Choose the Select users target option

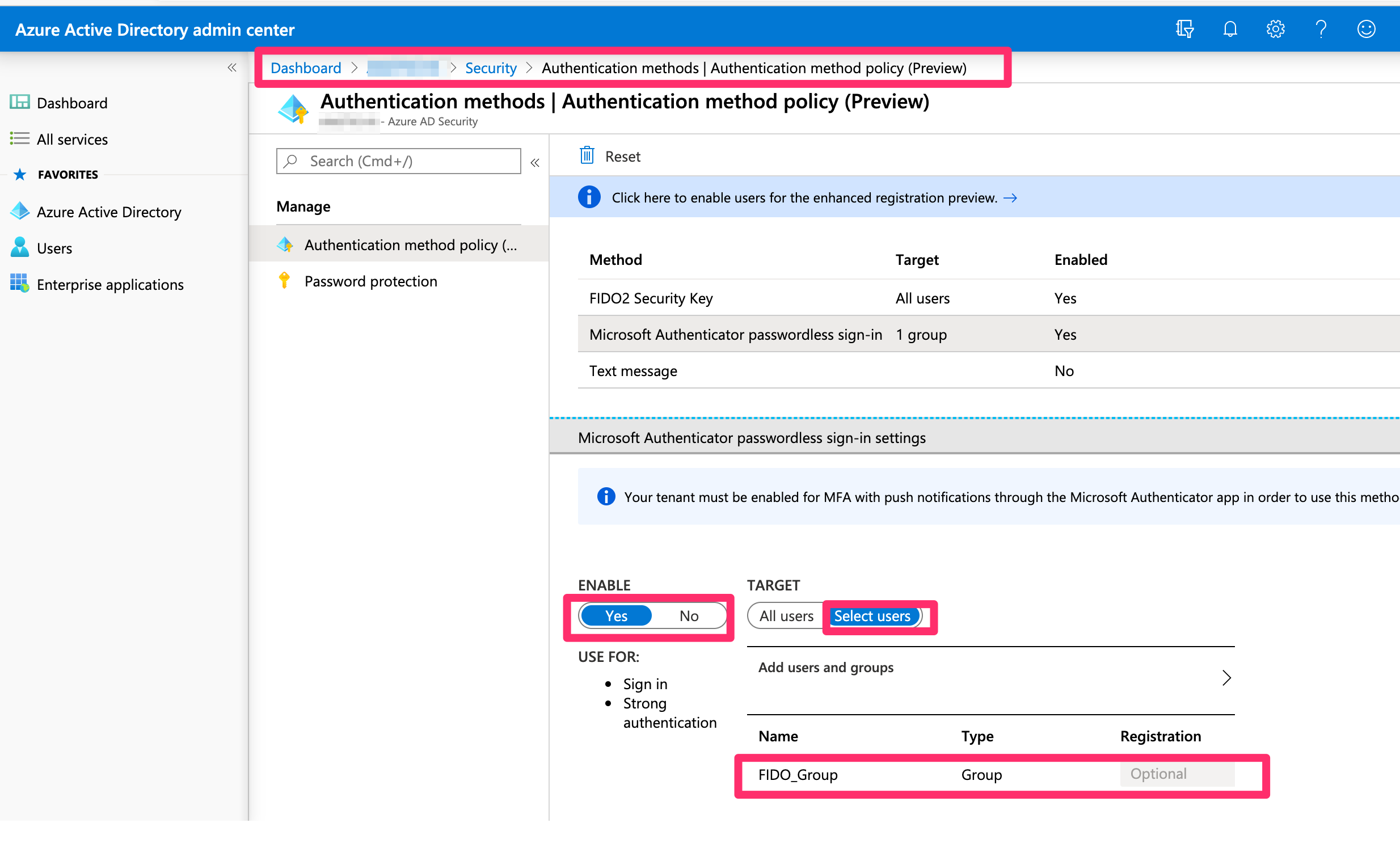872,615
